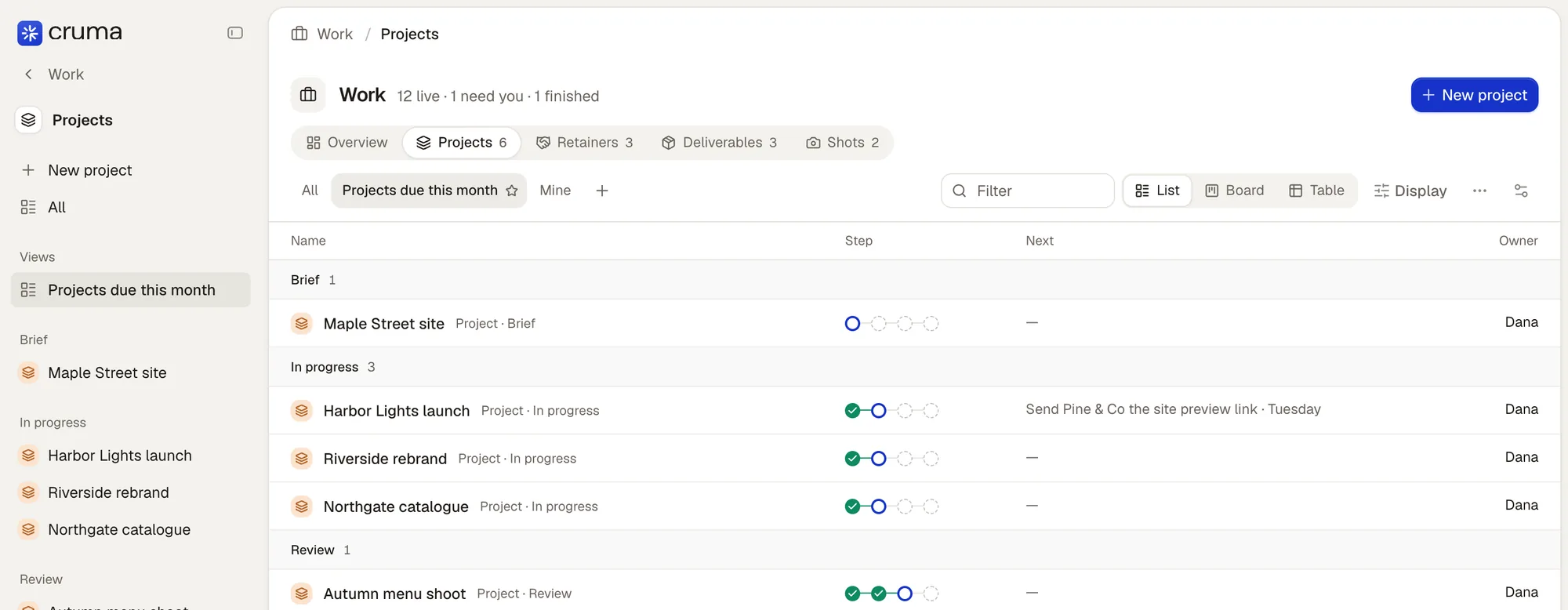The height and width of the screenshot is (610, 1568).
Task: Select Projects due this month in sidebar Views
Action: point(131,290)
